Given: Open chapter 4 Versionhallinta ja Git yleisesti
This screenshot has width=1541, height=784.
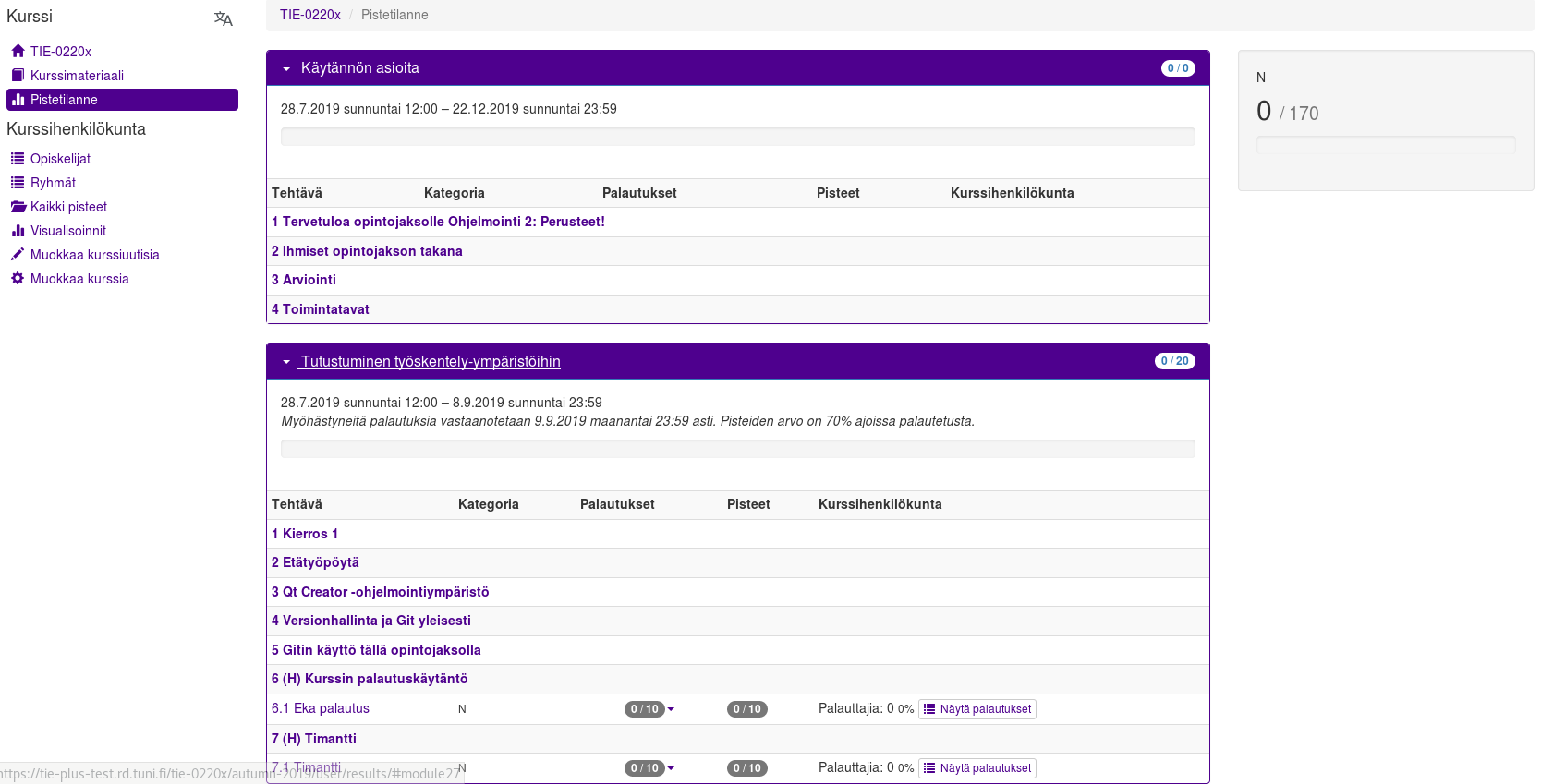Looking at the screenshot, I should (x=371, y=621).
